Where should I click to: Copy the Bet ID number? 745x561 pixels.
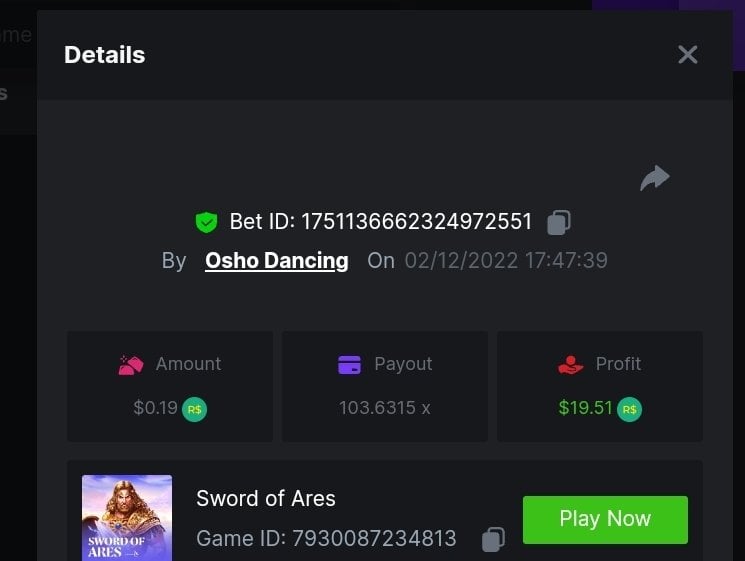tap(560, 222)
